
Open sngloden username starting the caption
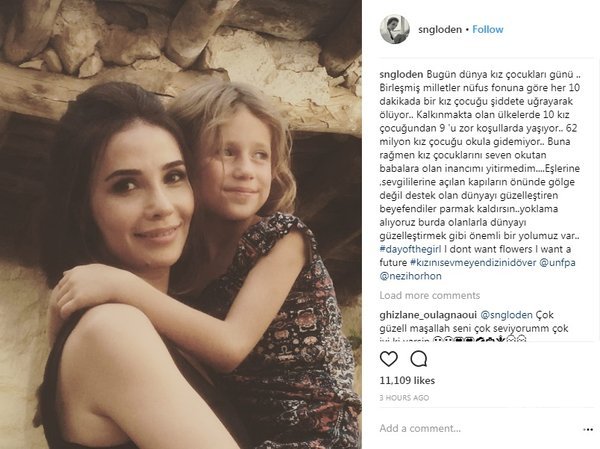tap(401, 74)
